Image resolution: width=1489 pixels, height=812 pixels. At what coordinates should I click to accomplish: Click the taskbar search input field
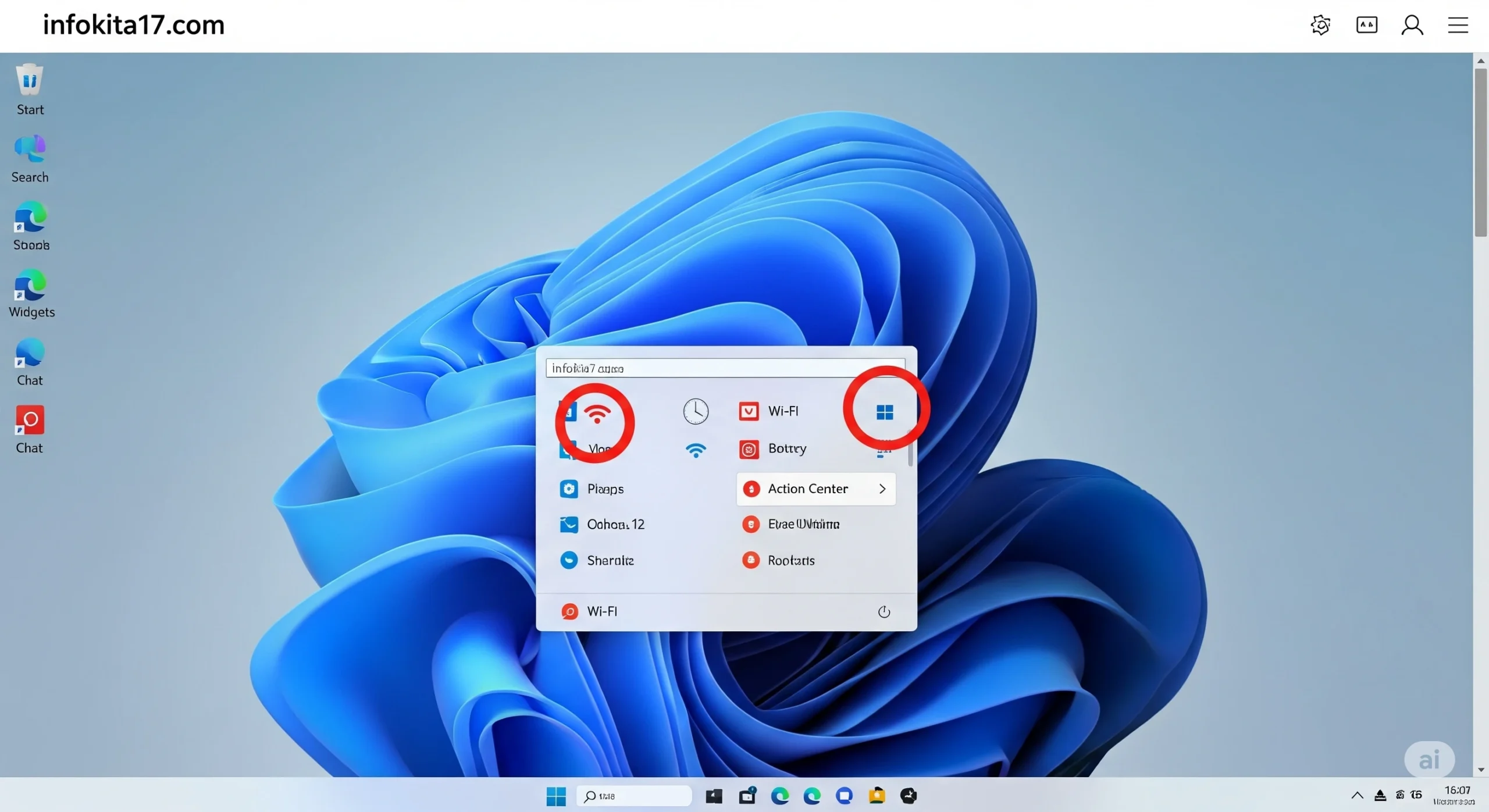pos(634,796)
